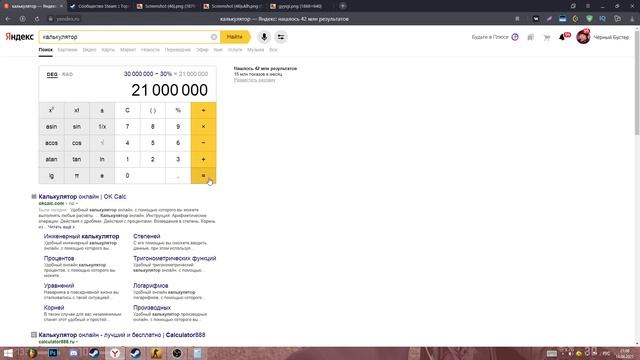Click the calculator parentheses key
Image resolution: width=640 pixels, height=360 pixels.
click(x=153, y=110)
